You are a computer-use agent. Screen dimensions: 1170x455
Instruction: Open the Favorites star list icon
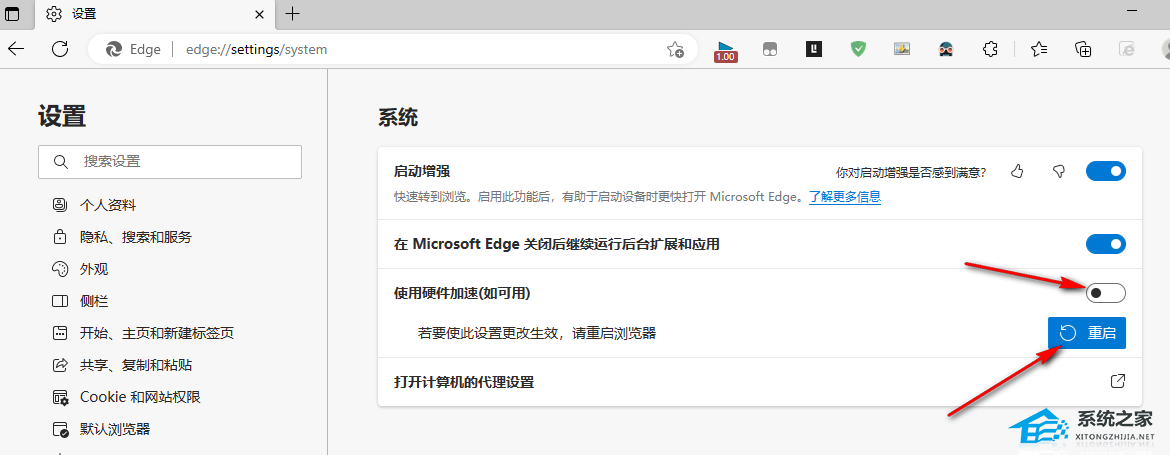(x=1038, y=49)
